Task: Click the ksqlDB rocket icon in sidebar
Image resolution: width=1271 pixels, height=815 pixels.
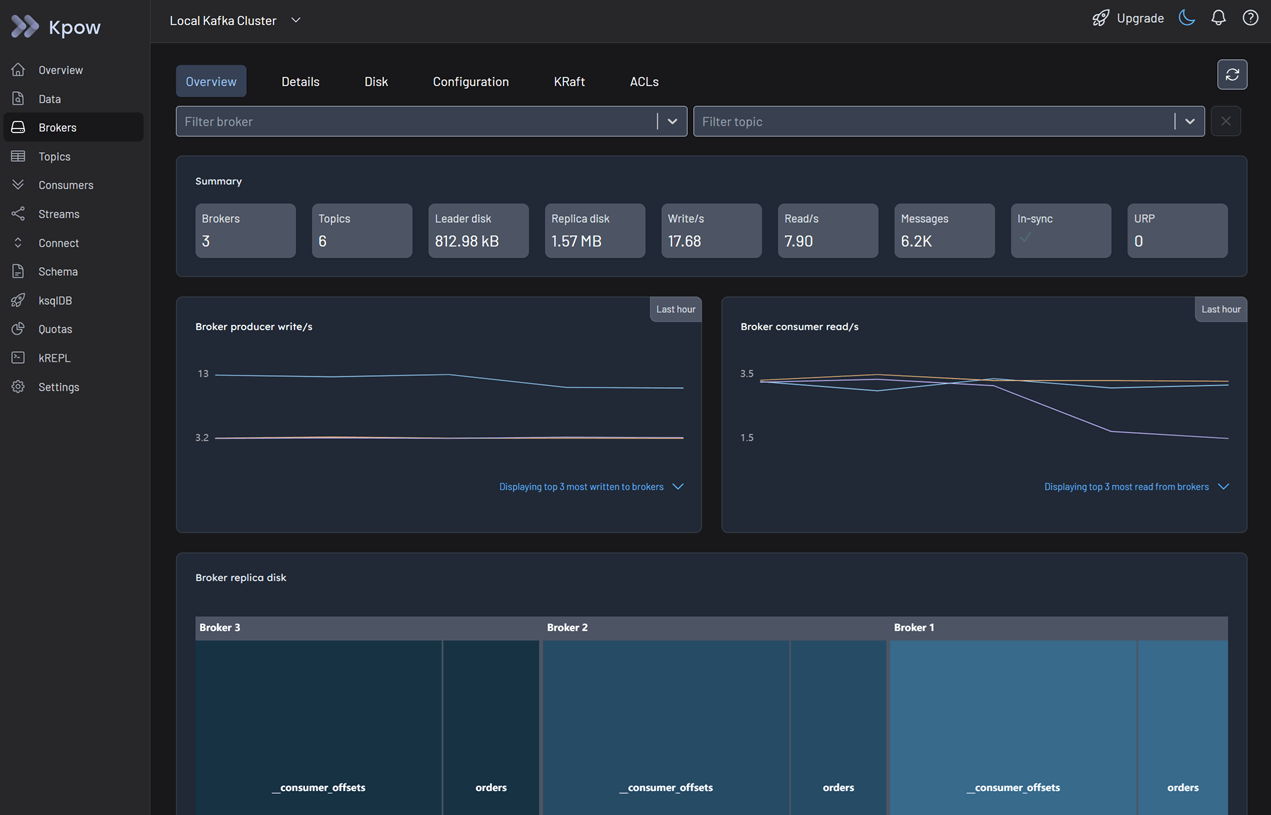Action: pos(18,300)
